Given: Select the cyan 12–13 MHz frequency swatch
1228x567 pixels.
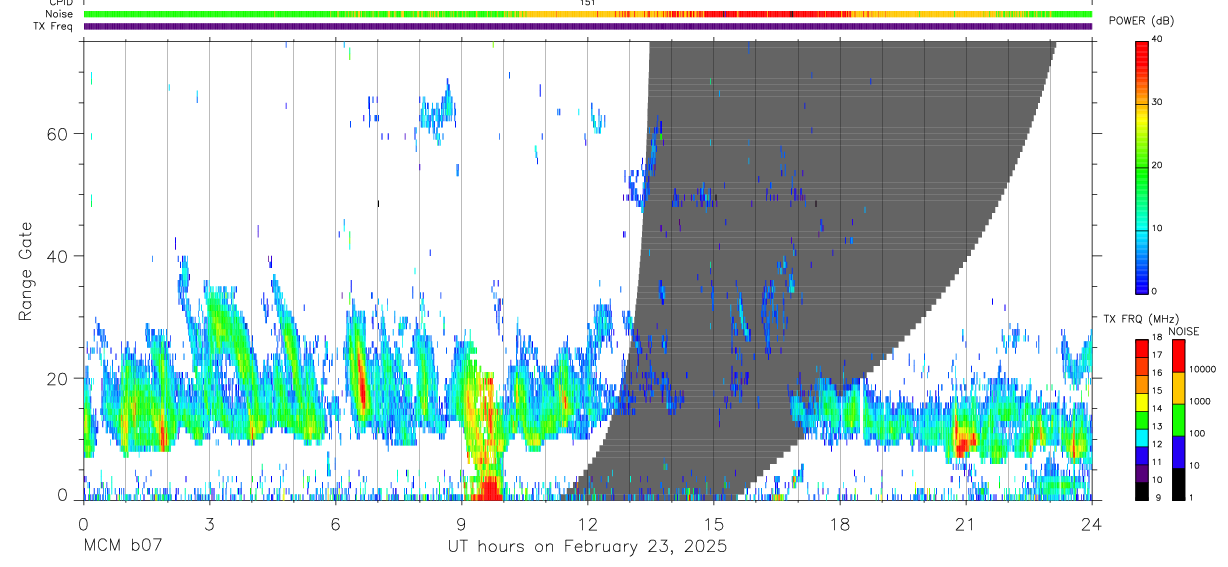Looking at the screenshot, I should tap(1142, 438).
